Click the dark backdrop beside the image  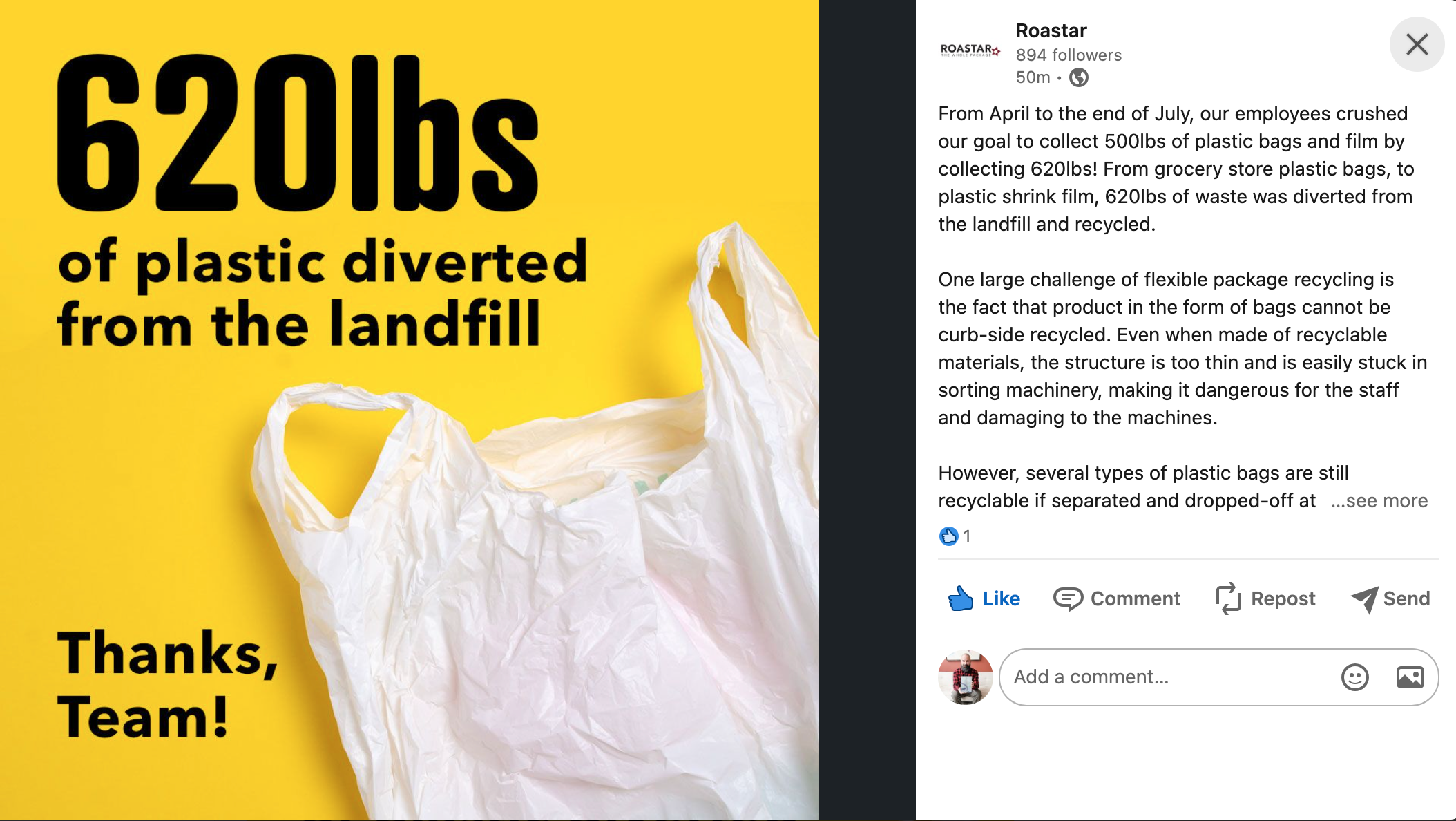(868, 410)
